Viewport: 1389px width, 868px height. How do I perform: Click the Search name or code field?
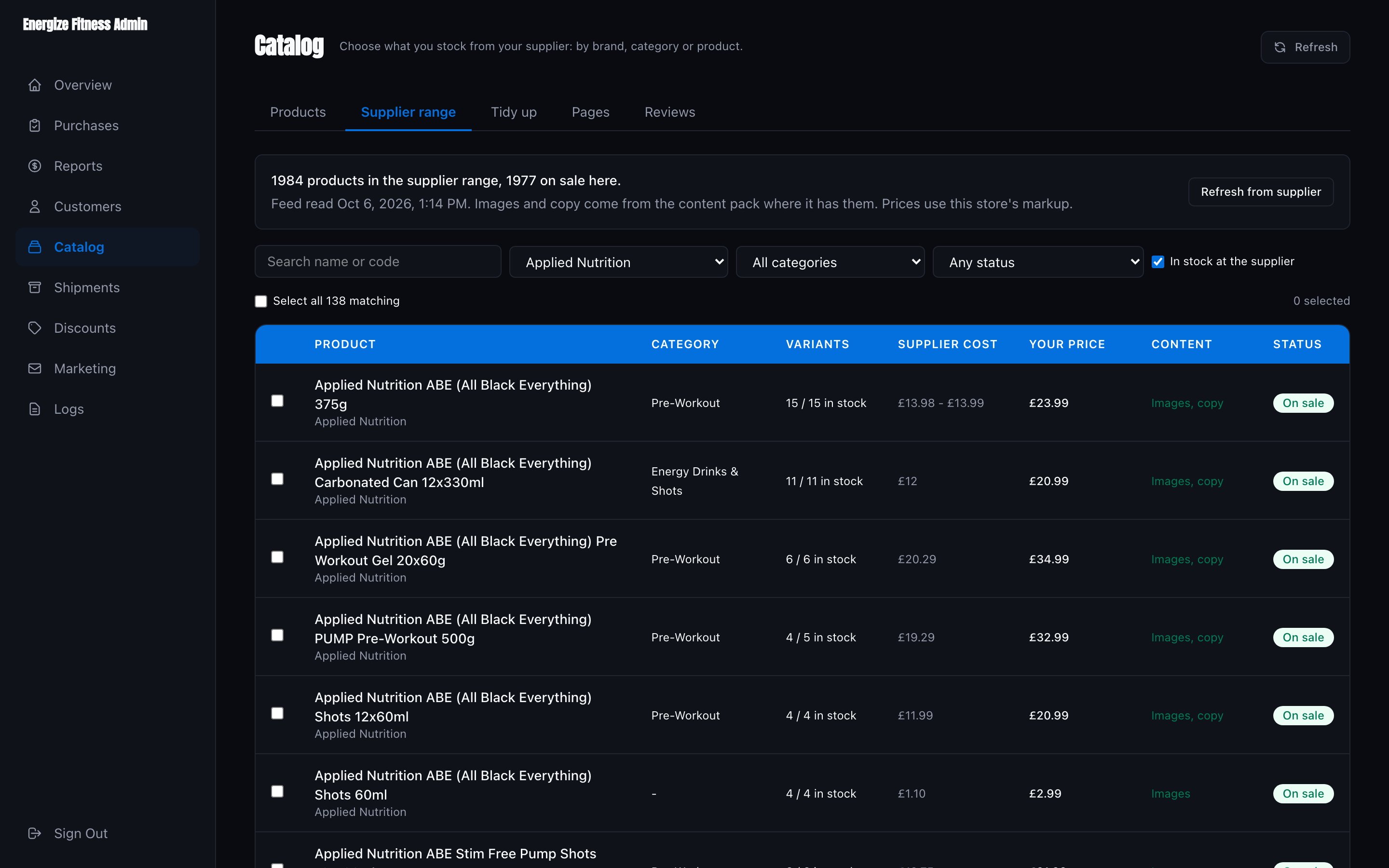378,262
